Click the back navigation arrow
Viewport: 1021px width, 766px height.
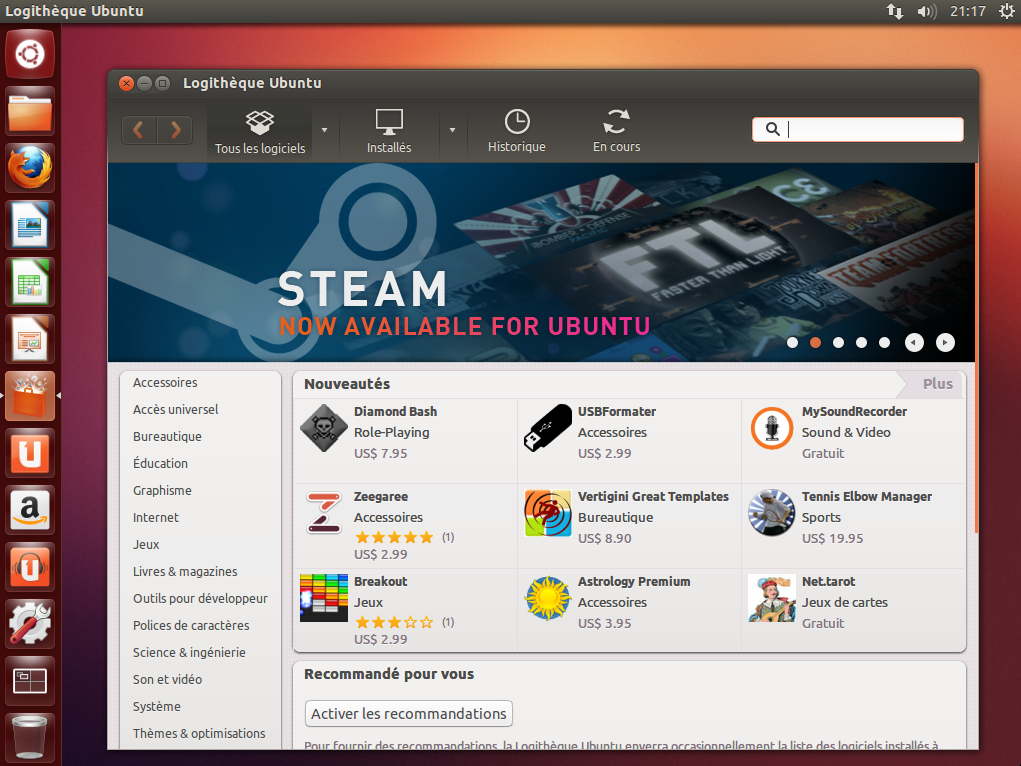140,130
